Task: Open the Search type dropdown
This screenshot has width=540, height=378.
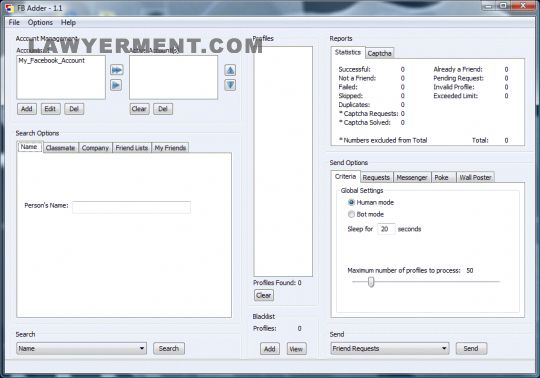Action: click(81, 348)
